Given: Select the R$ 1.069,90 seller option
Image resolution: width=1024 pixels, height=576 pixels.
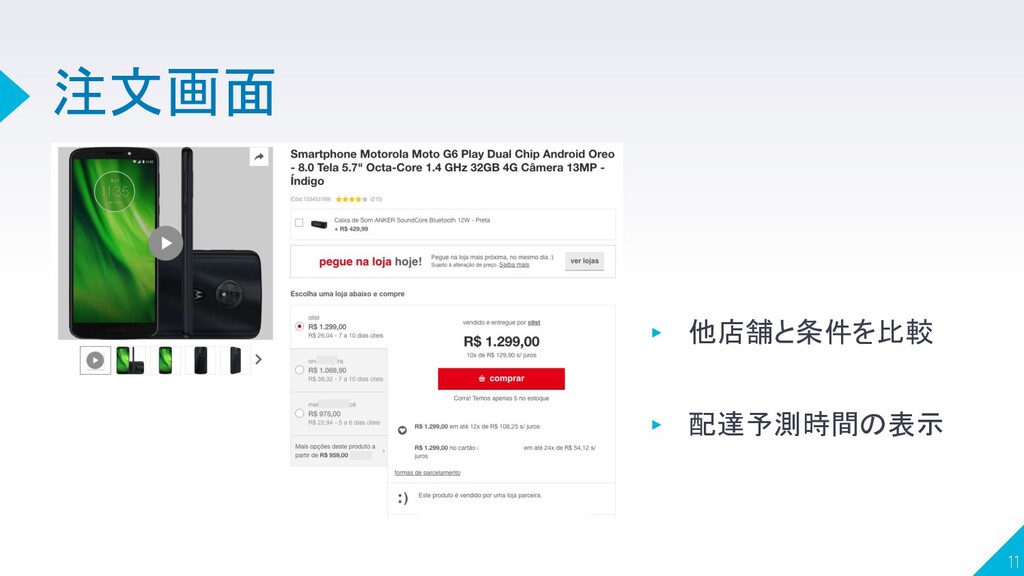Looking at the screenshot, I should [x=299, y=370].
